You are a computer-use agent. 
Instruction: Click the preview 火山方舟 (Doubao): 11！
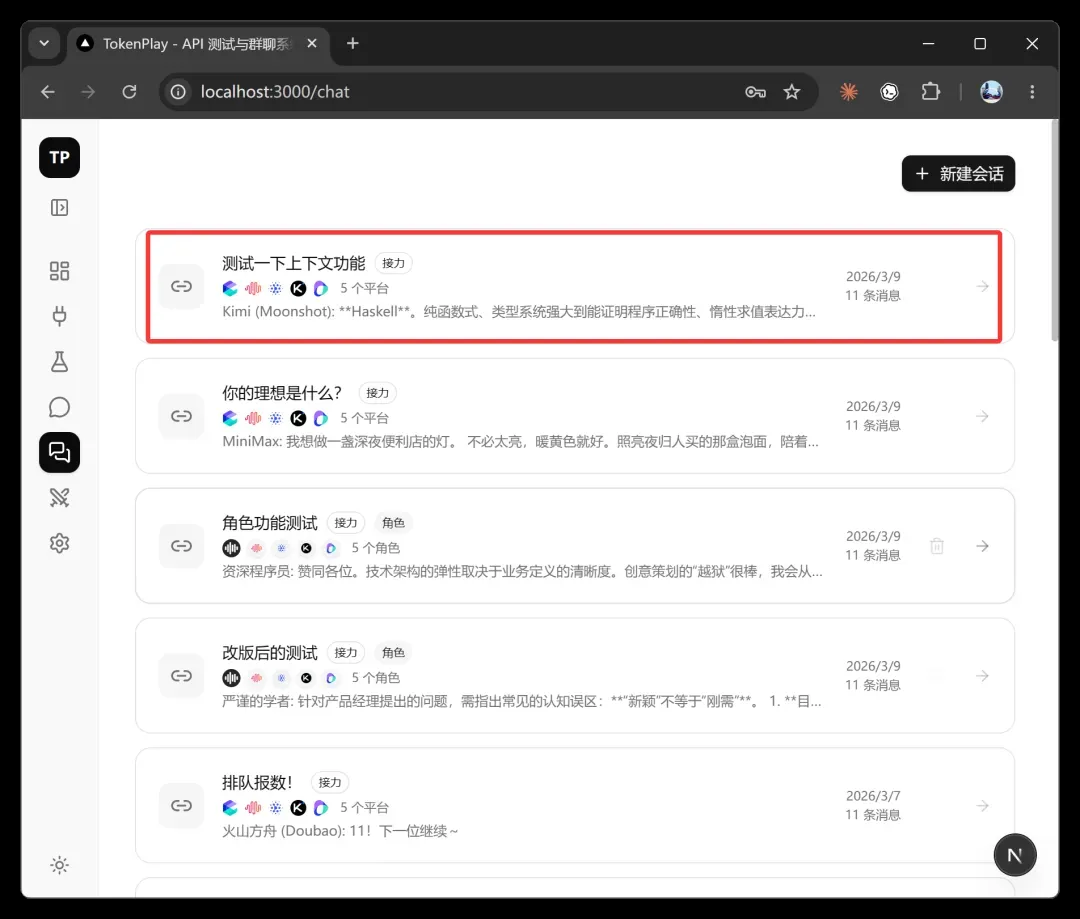point(340,831)
